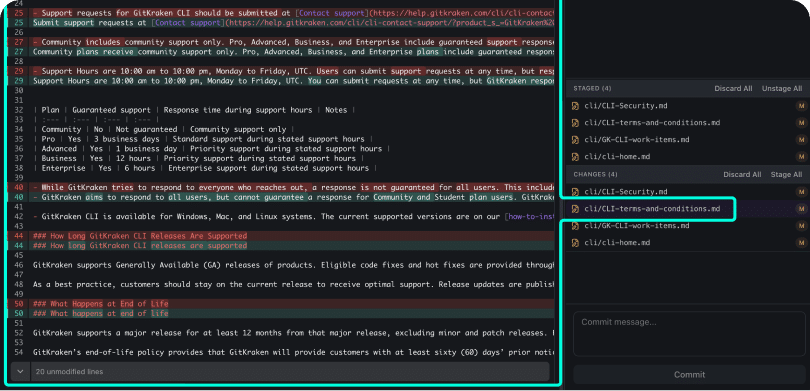Screen dimensions: 810x391
Task: Click Unstage All in the Staged section
Action: (782, 89)
